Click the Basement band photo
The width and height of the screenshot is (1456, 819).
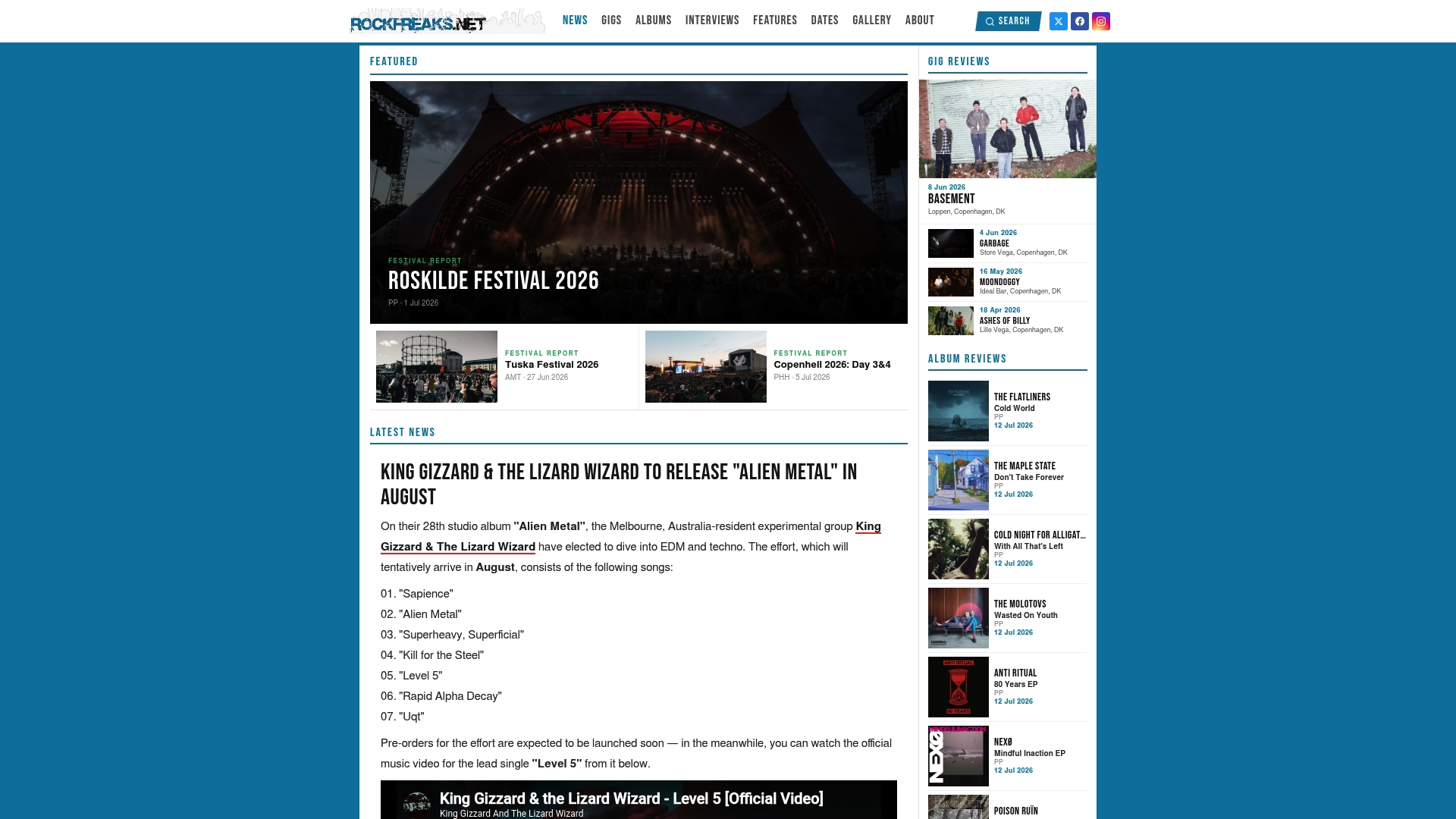(x=1007, y=129)
